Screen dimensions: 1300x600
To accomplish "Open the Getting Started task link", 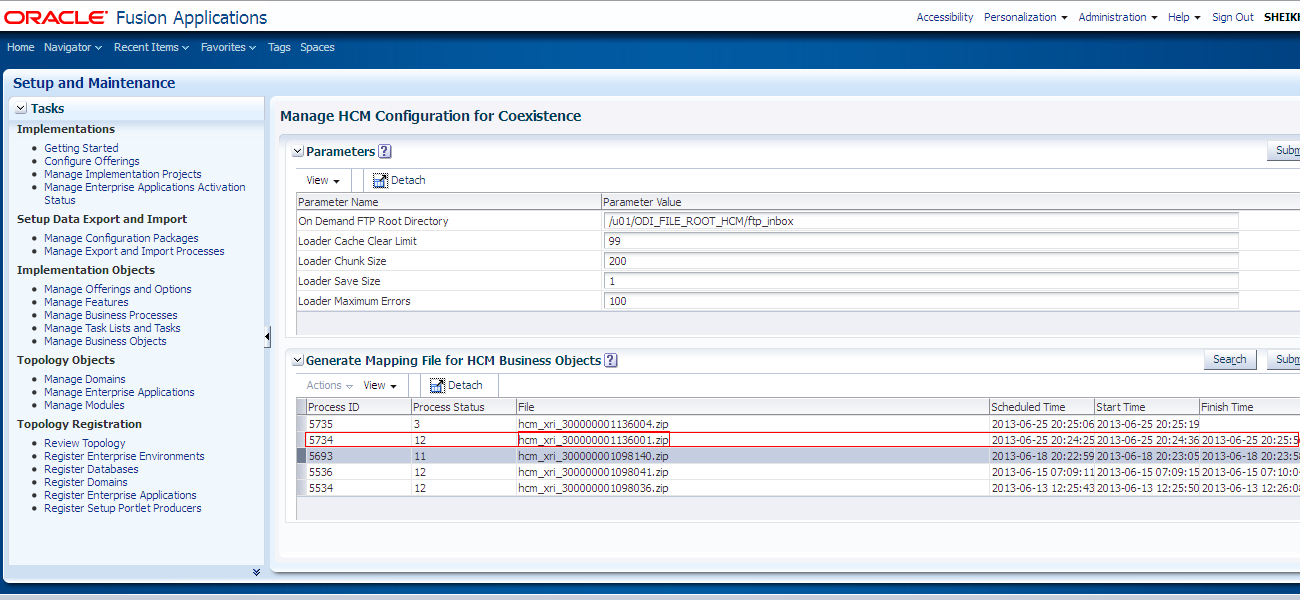I will click(x=81, y=148).
